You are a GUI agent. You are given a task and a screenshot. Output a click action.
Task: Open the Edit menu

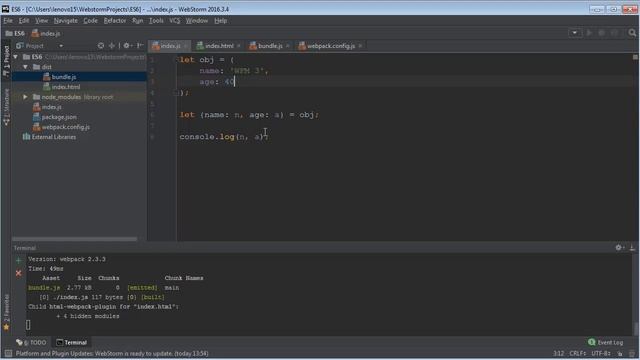coord(24,20)
